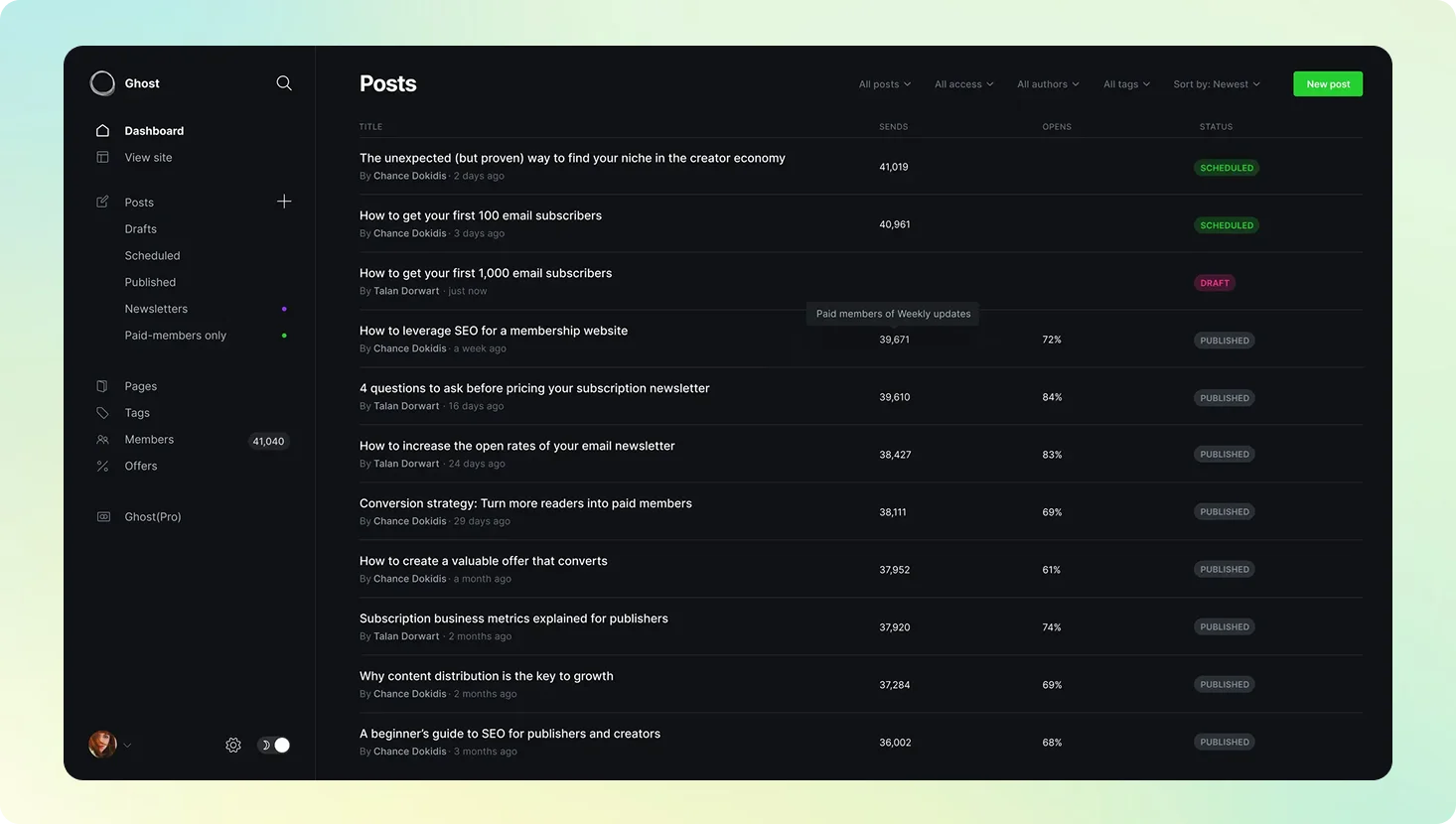Click the Ghost(Pro) billing icon
This screenshot has height=824, width=1456.
click(103, 517)
